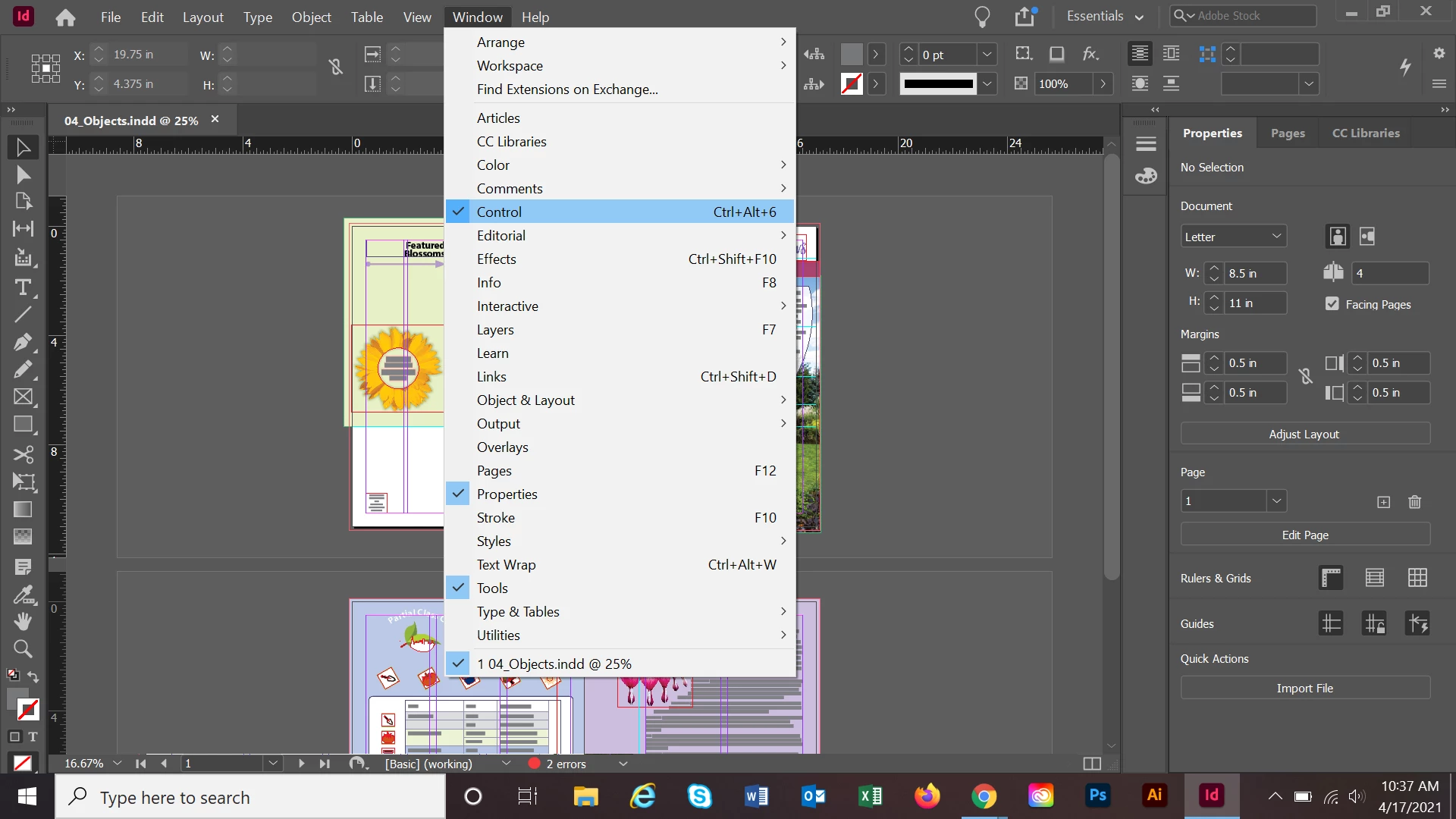Select the Direct Selection tool
This screenshot has height=819, width=1456.
tap(23, 175)
